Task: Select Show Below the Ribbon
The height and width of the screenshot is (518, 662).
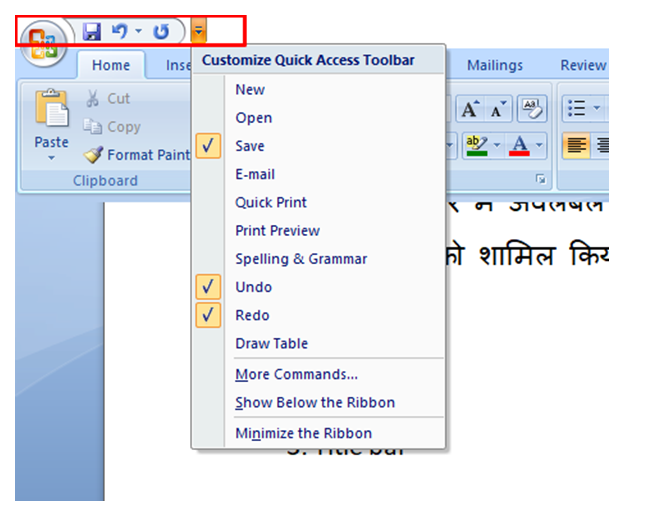Action: [315, 402]
